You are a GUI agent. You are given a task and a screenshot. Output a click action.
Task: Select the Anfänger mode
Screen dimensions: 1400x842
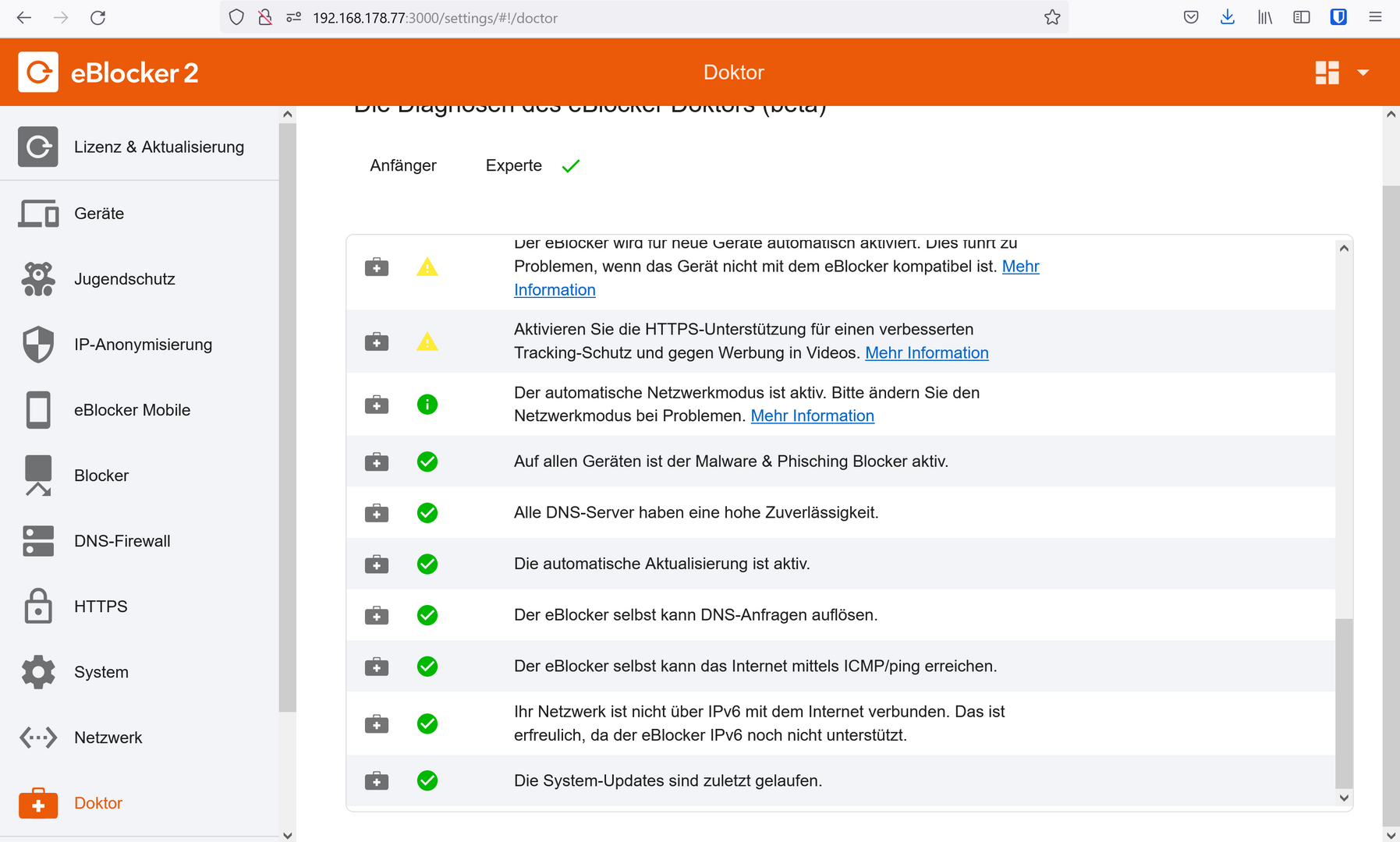pyautogui.click(x=403, y=165)
